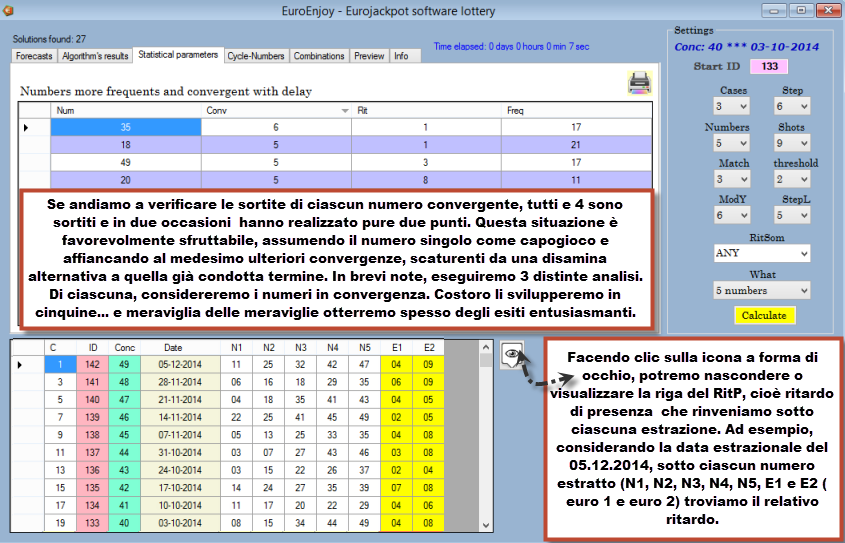Image resolution: width=845 pixels, height=543 pixels.
Task: Open the What dropdown showing 5 numbers
Action: tap(761, 290)
